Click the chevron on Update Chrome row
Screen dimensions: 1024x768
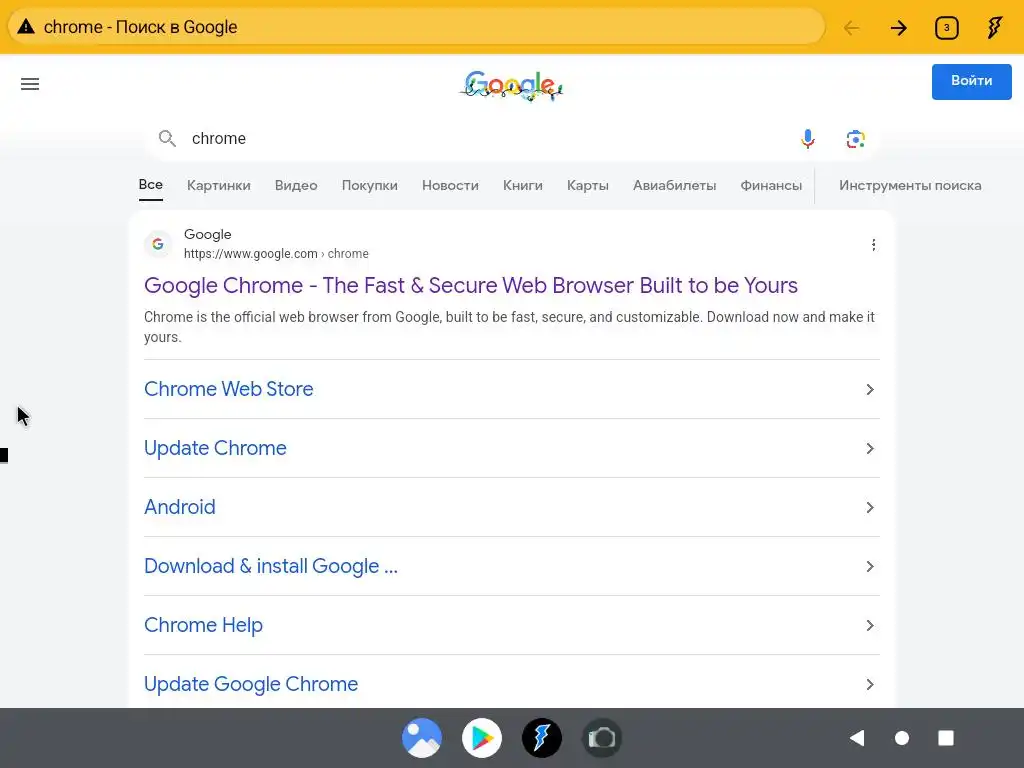click(870, 448)
